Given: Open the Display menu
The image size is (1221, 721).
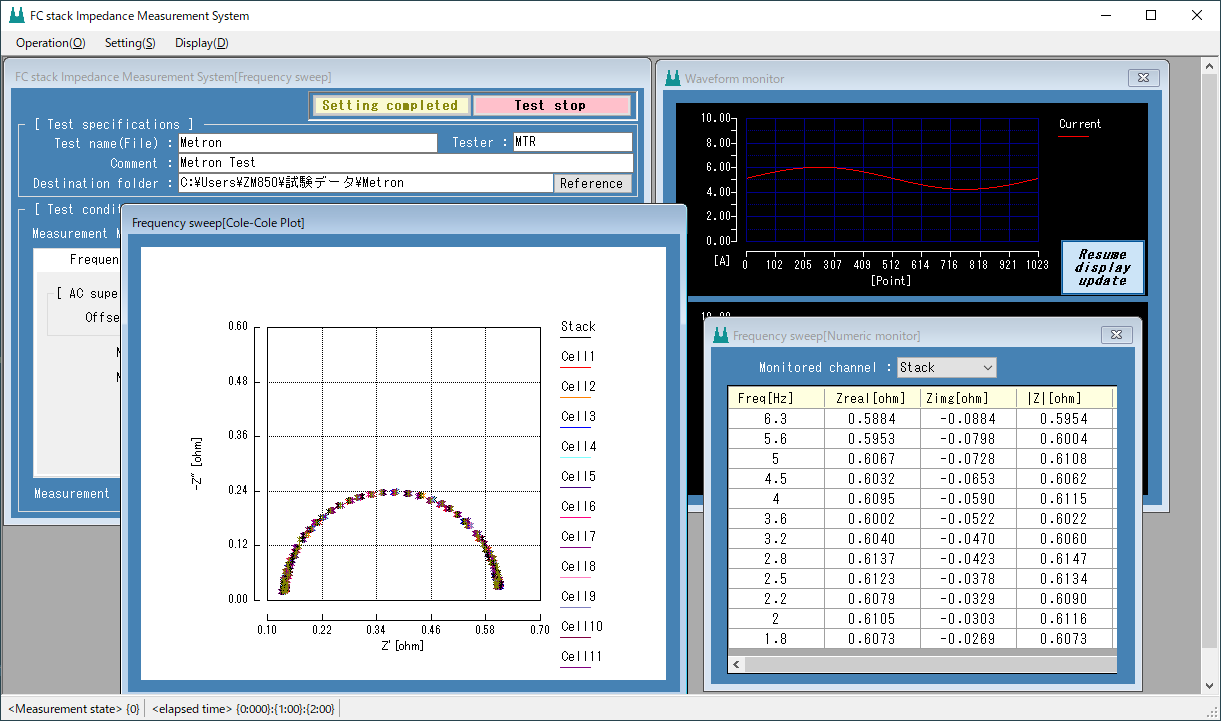Looking at the screenshot, I should (x=202, y=43).
